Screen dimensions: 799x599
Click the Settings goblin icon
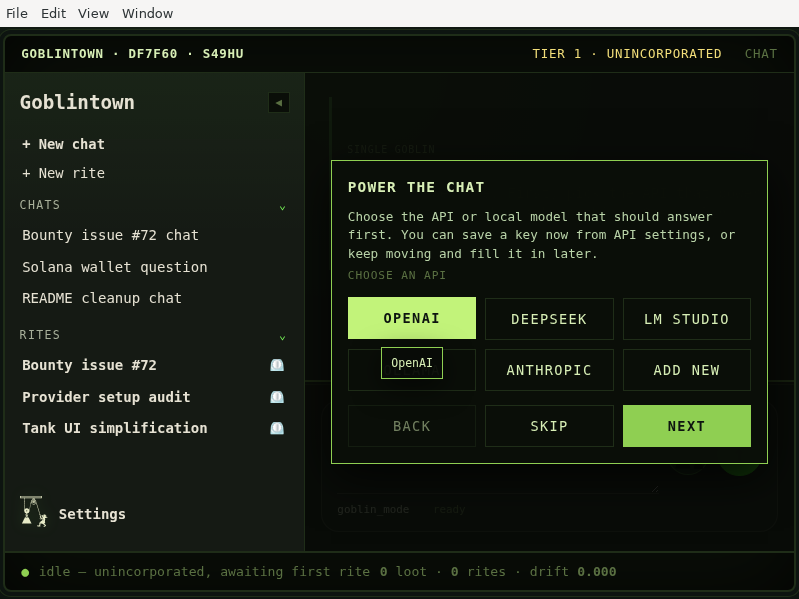(34, 512)
